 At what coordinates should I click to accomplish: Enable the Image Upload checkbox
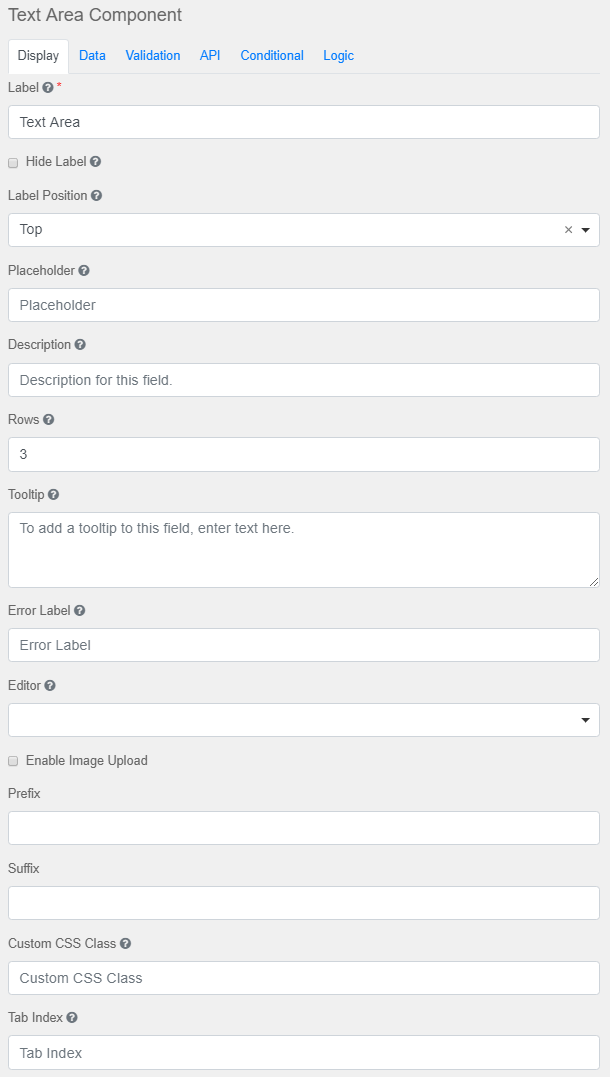(x=13, y=761)
